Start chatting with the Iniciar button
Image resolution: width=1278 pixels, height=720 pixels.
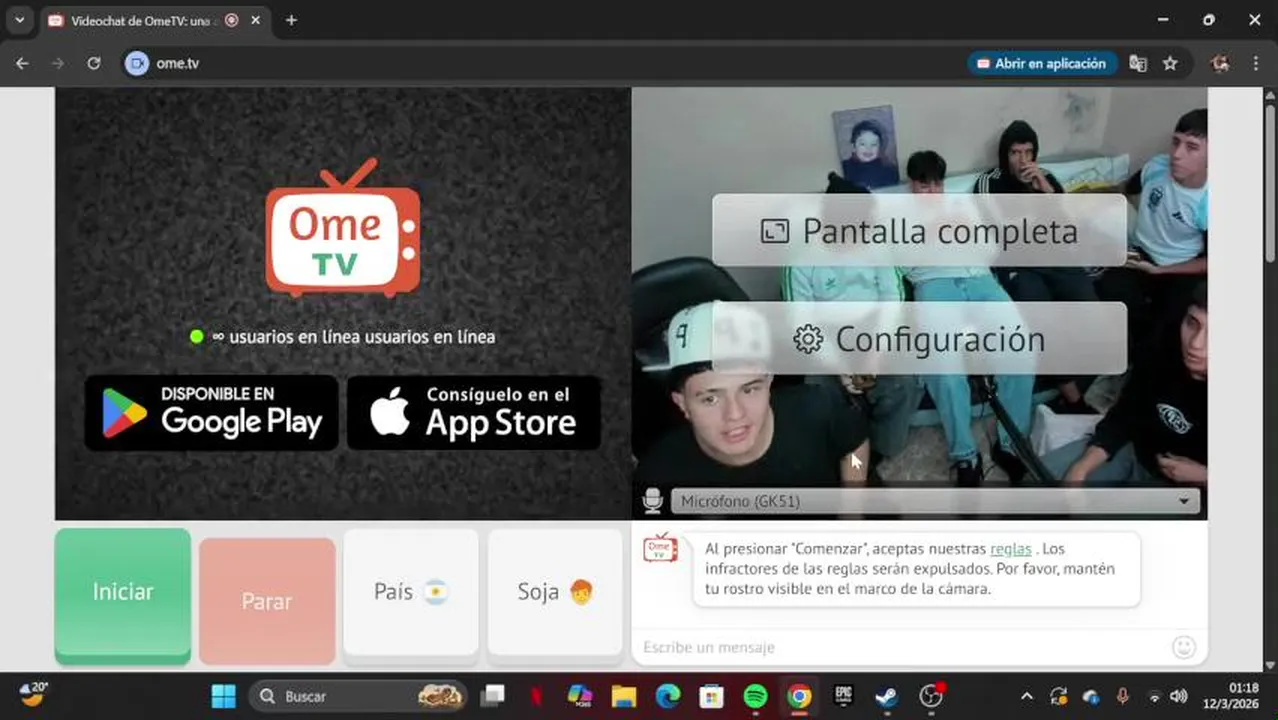pyautogui.click(x=123, y=593)
